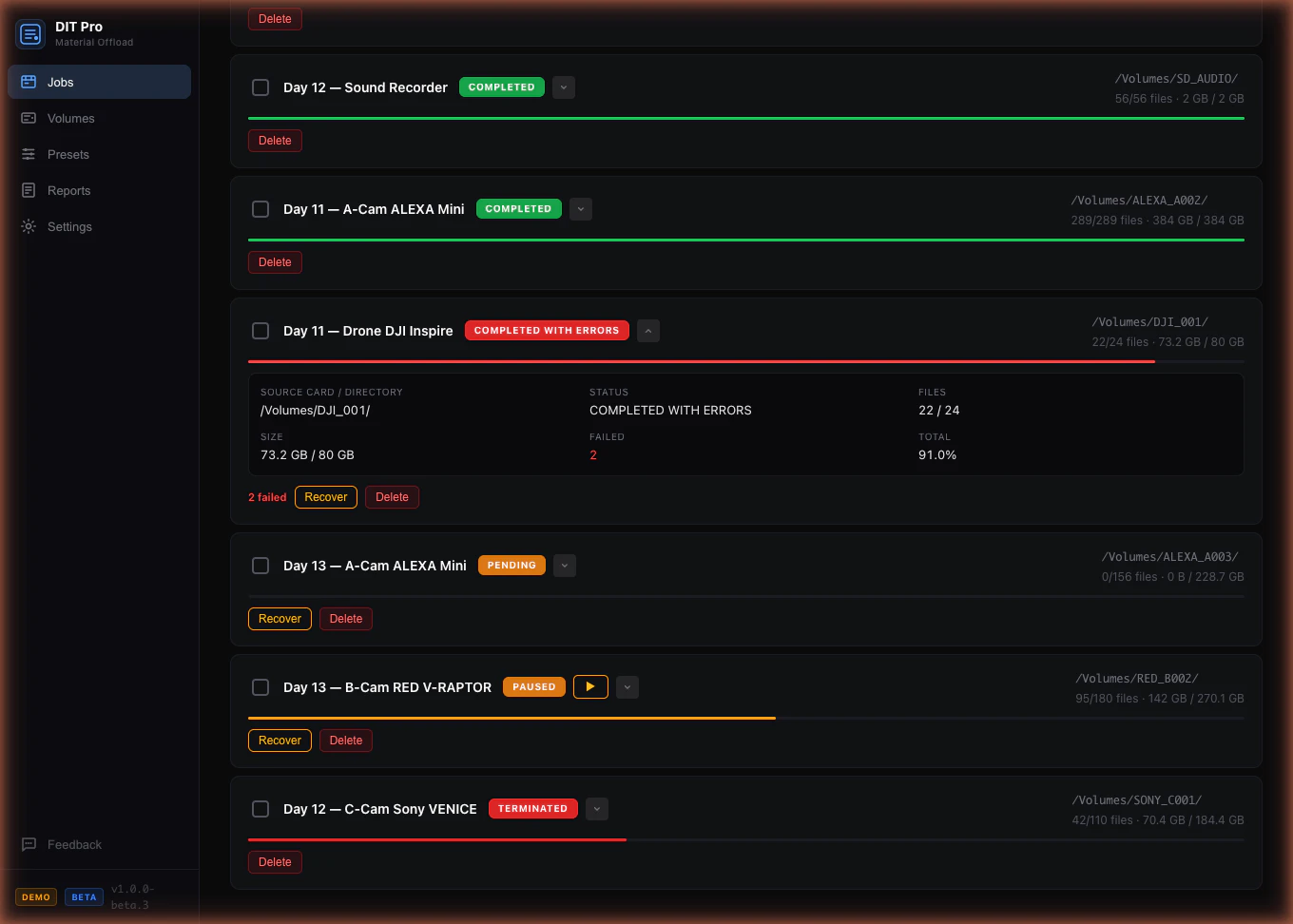1293x924 pixels.
Task: Open Jobs via its sidebar icon
Action: click(x=29, y=82)
